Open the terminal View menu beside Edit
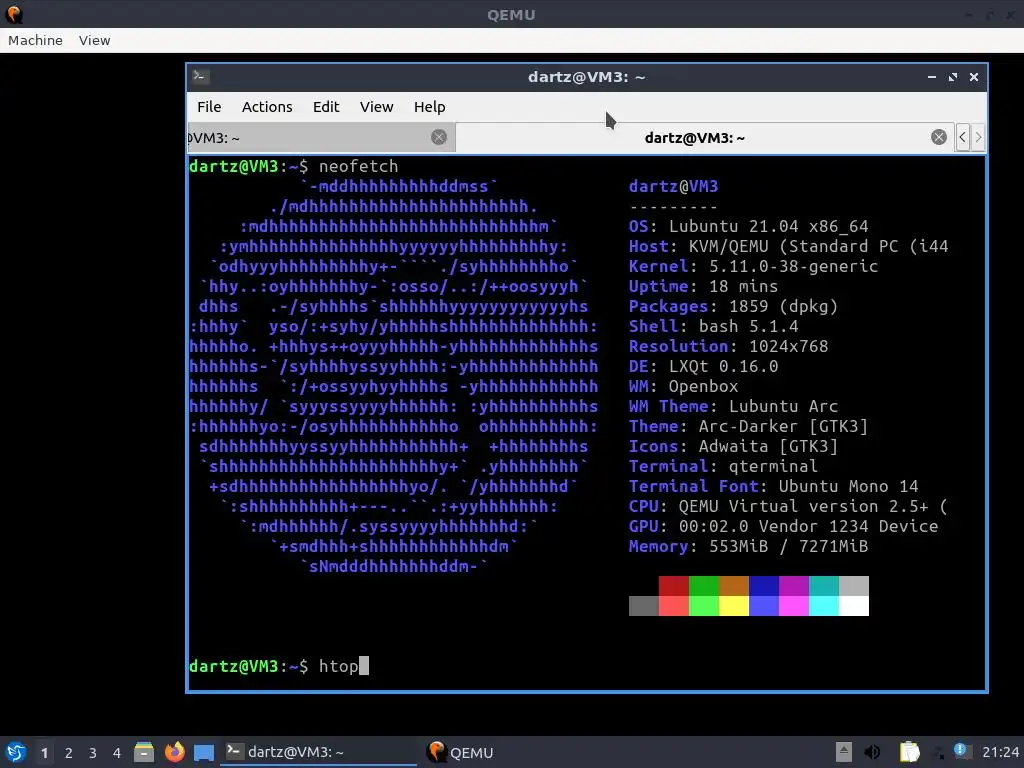Image resolution: width=1024 pixels, height=768 pixels. [376, 106]
